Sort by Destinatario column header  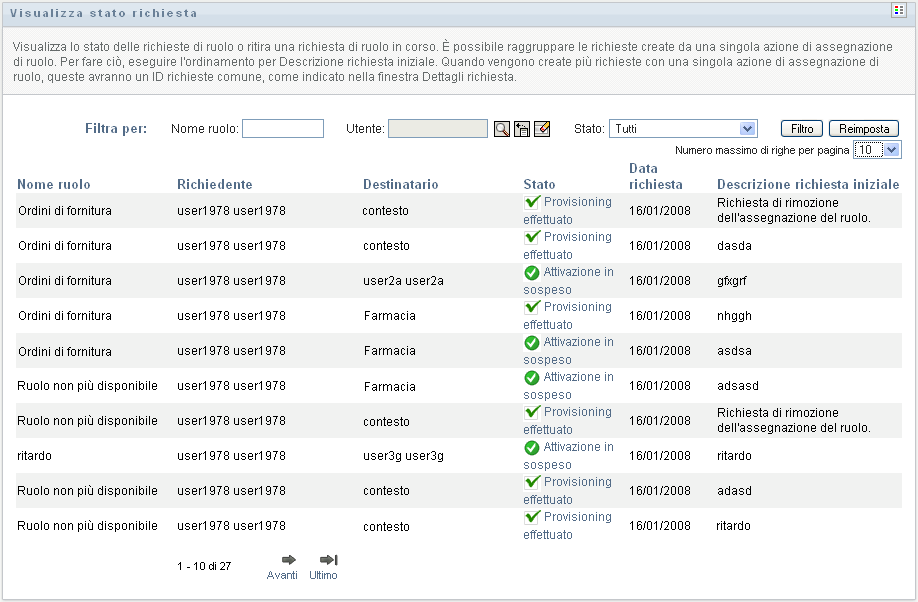click(x=400, y=184)
